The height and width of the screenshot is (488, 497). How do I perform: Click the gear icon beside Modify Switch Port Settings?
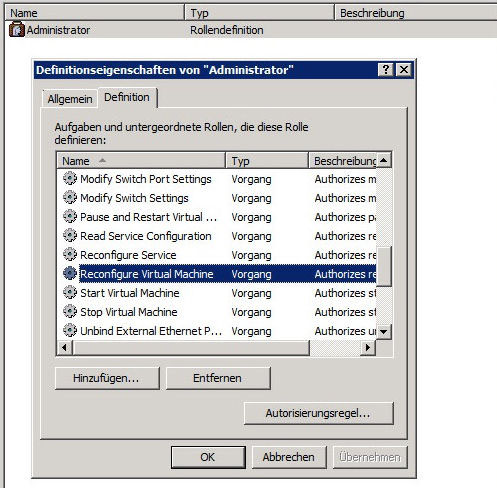pyautogui.click(x=70, y=178)
